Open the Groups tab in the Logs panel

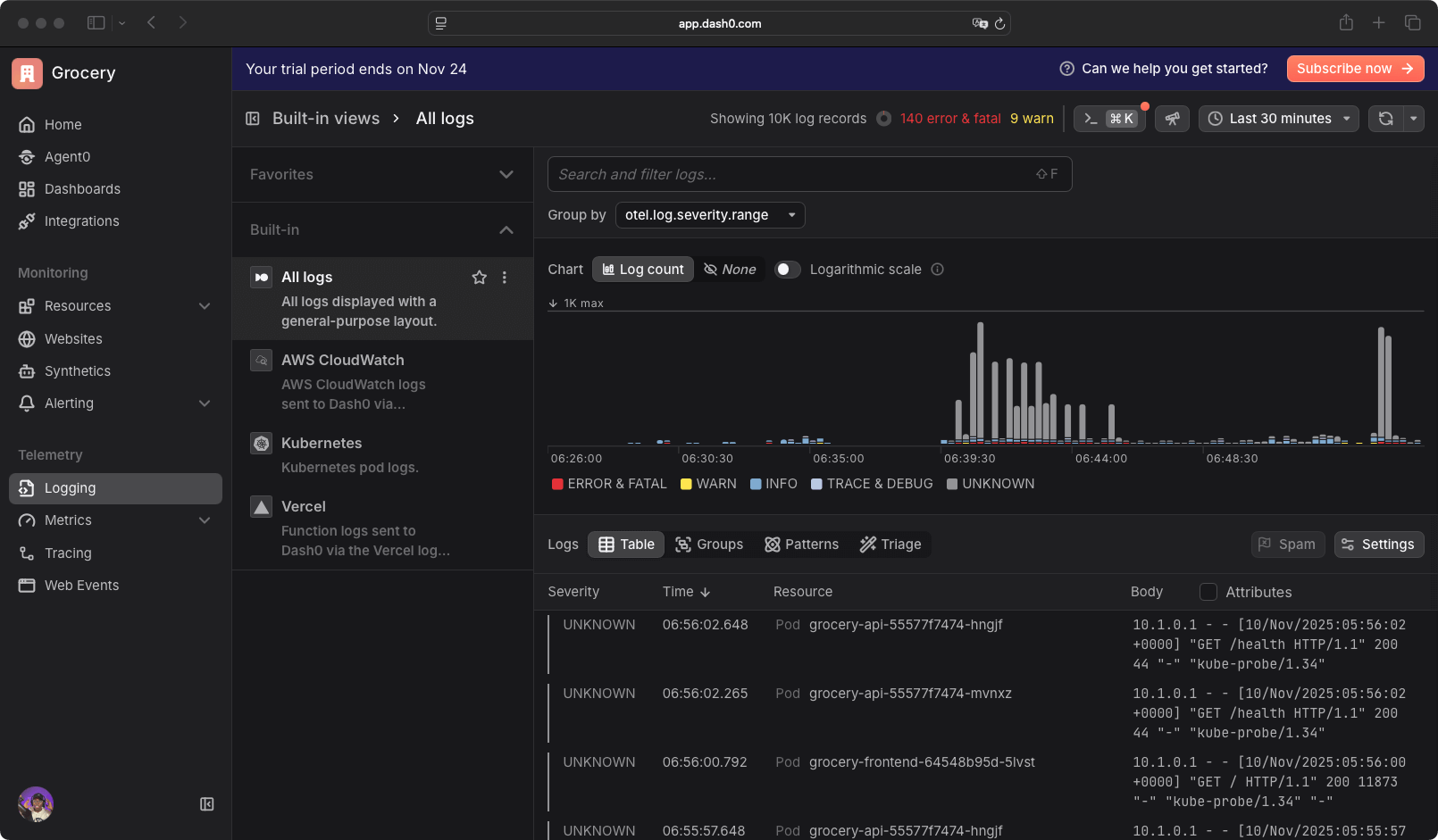pos(709,544)
